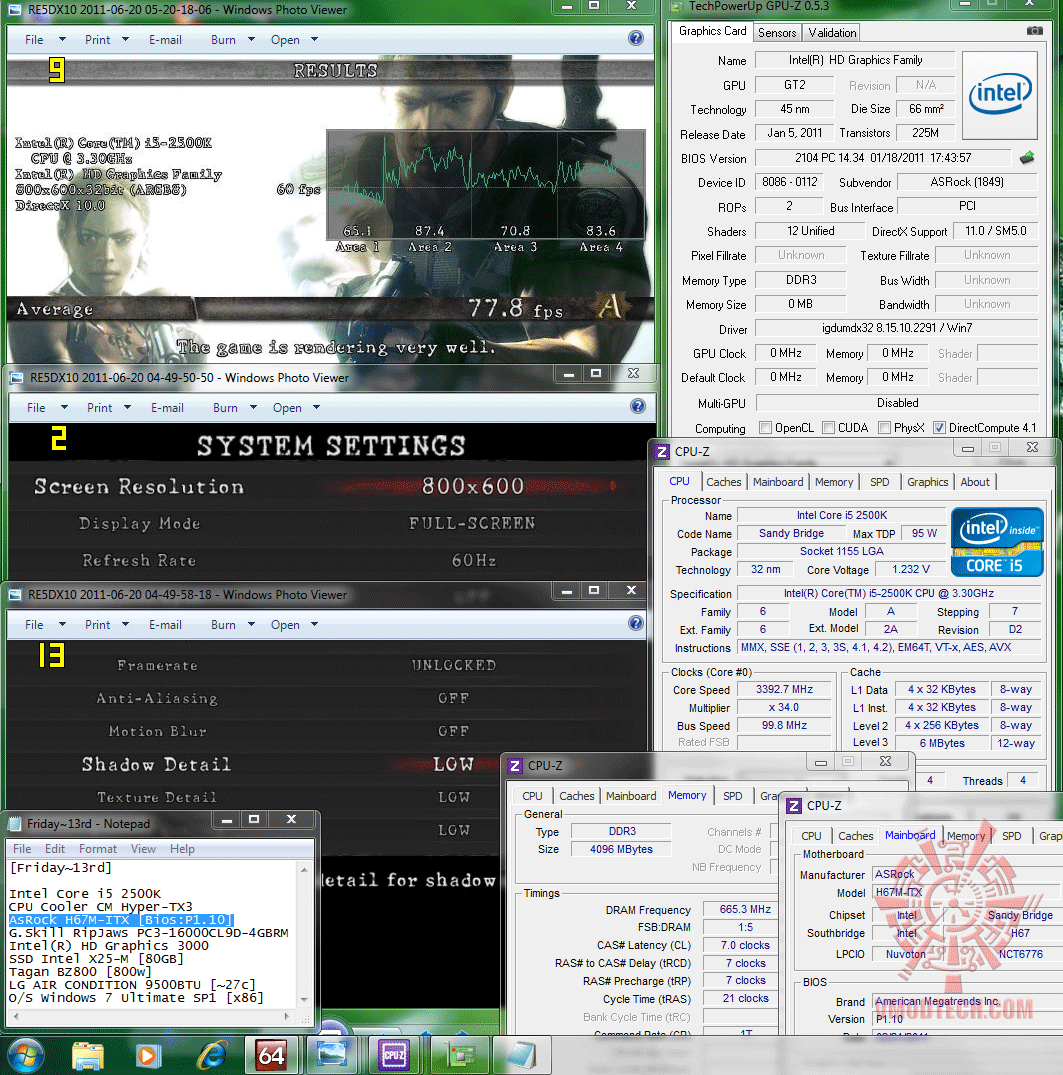Open Edit menu in Notepad
Viewport: 1063px width, 1075px height.
[x=55, y=849]
